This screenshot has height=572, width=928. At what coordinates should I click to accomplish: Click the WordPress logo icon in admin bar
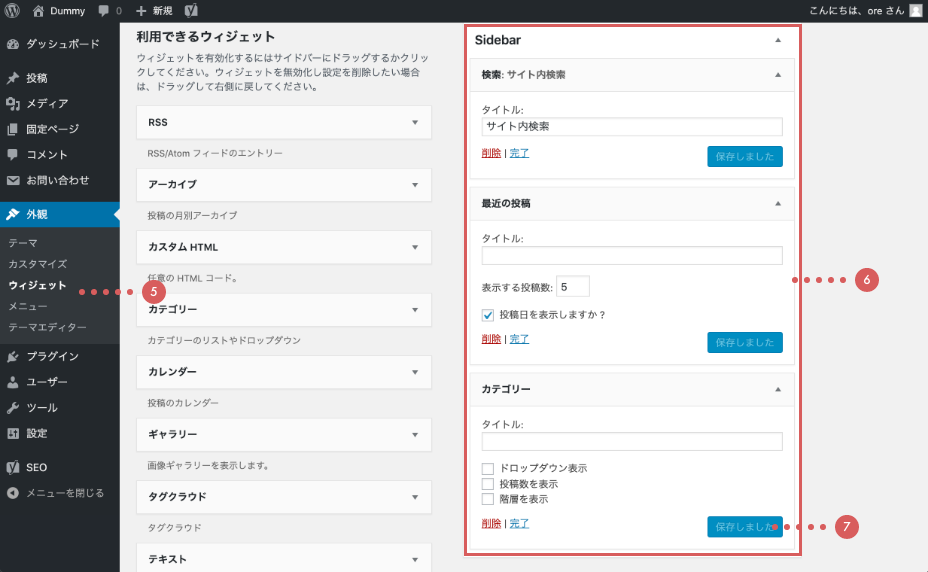[13, 11]
